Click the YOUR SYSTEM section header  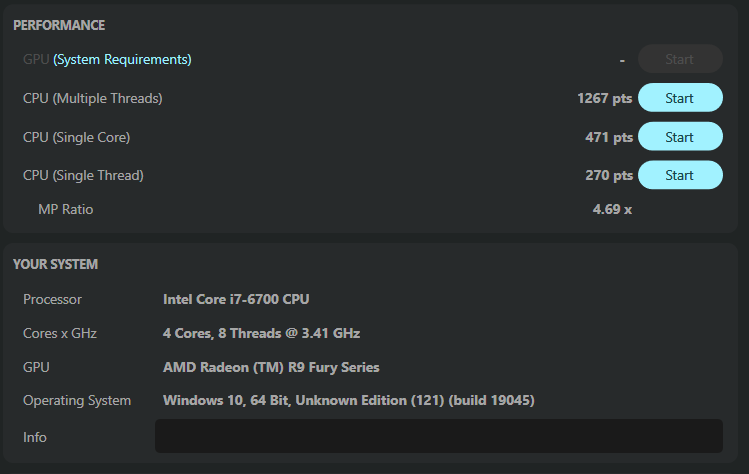coord(55,264)
